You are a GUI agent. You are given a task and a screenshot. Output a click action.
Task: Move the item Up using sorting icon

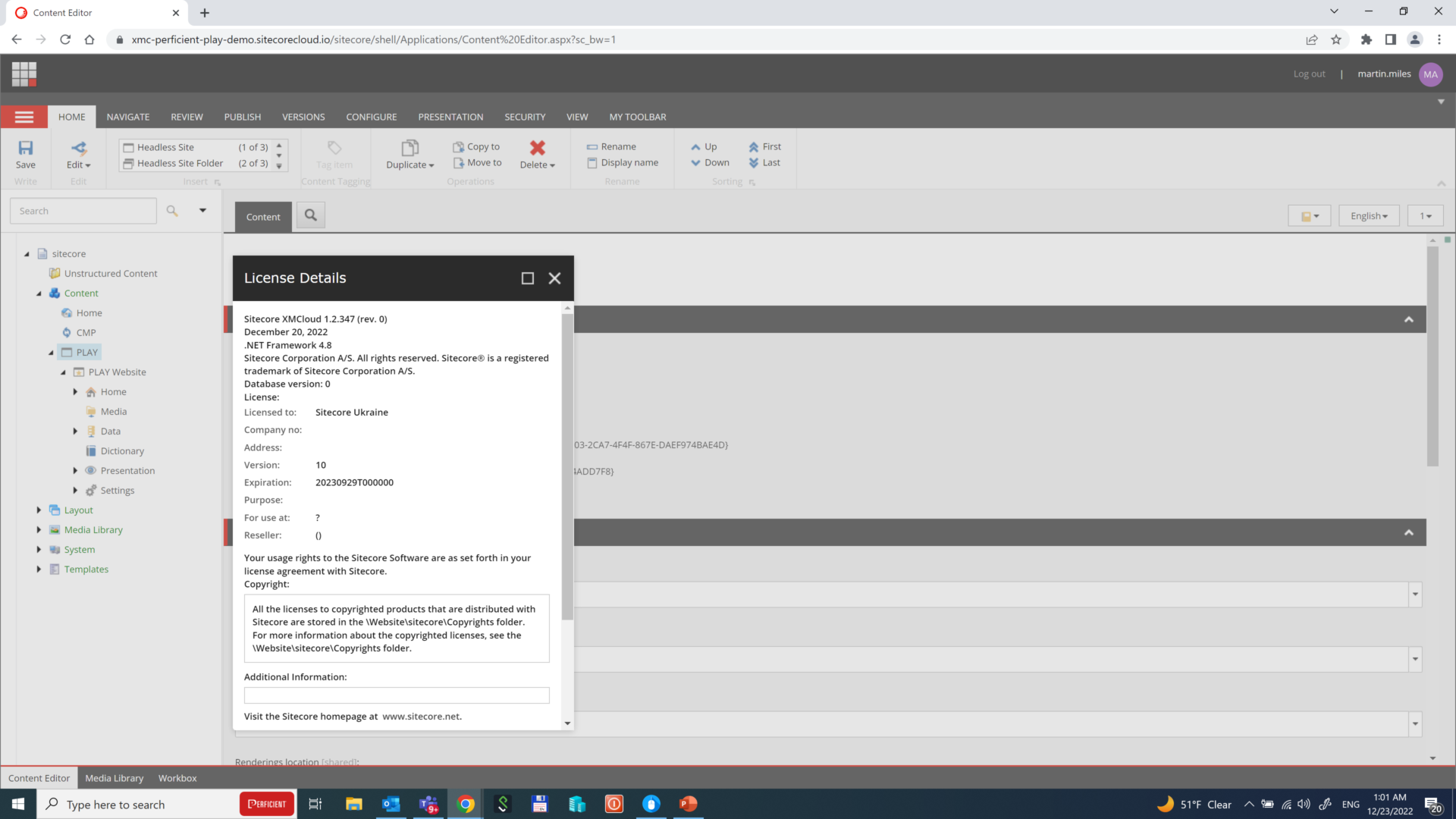click(x=695, y=146)
